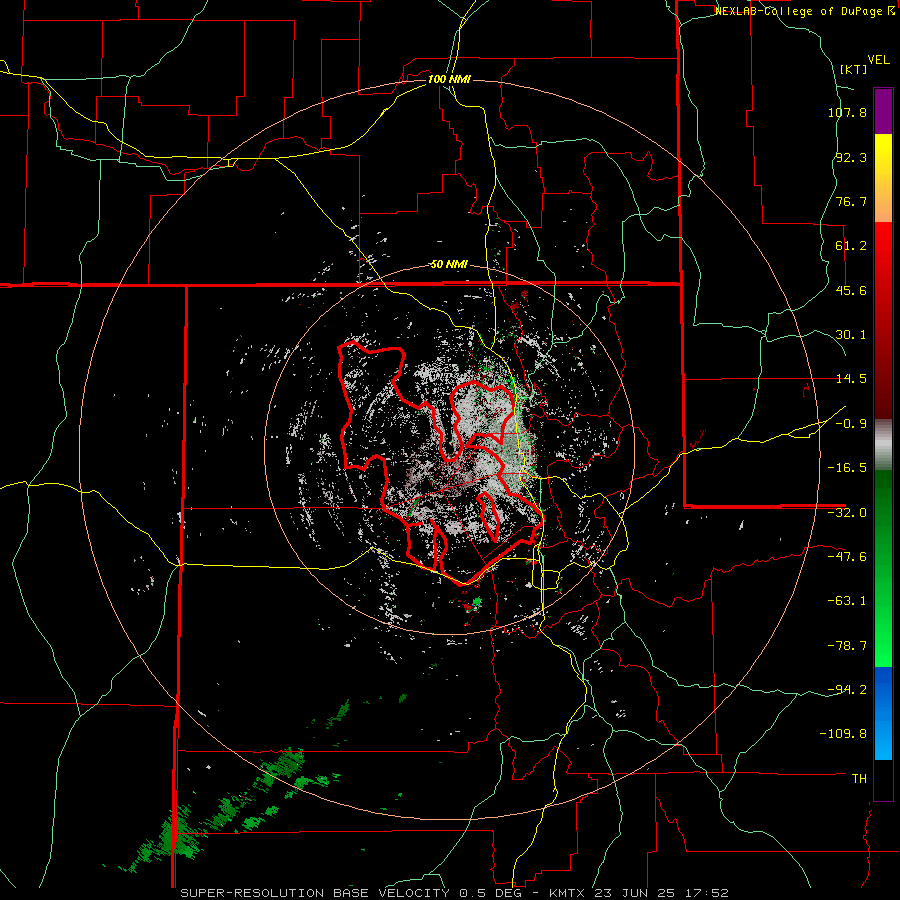This screenshot has height=900, width=900.
Task: Pick the green segment of color bar
Action: point(883,568)
